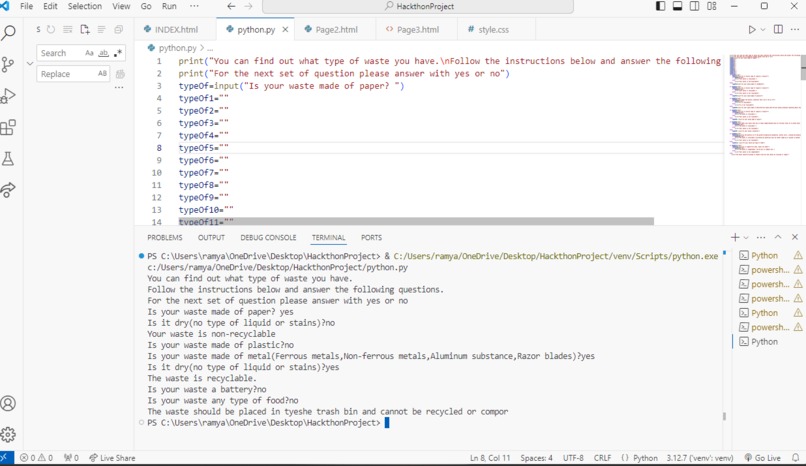
Task: Click the remote window indicator in status bar
Action: [x=5, y=458]
